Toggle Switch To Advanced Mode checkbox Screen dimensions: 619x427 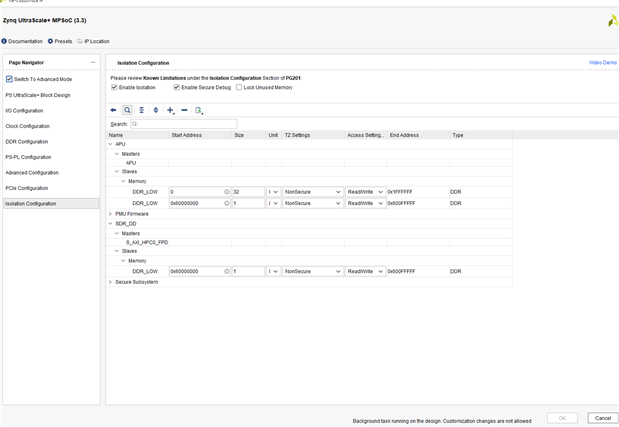(10, 79)
